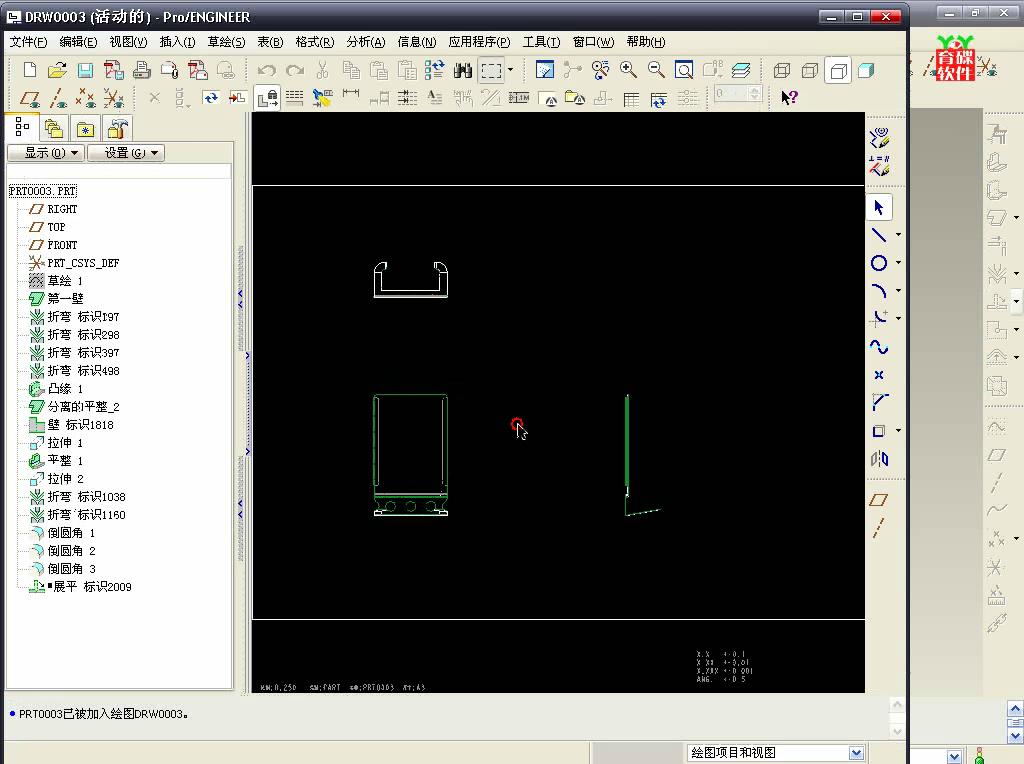Viewport: 1024px width, 764px height.
Task: Click the Redo arrow icon
Action: point(295,70)
